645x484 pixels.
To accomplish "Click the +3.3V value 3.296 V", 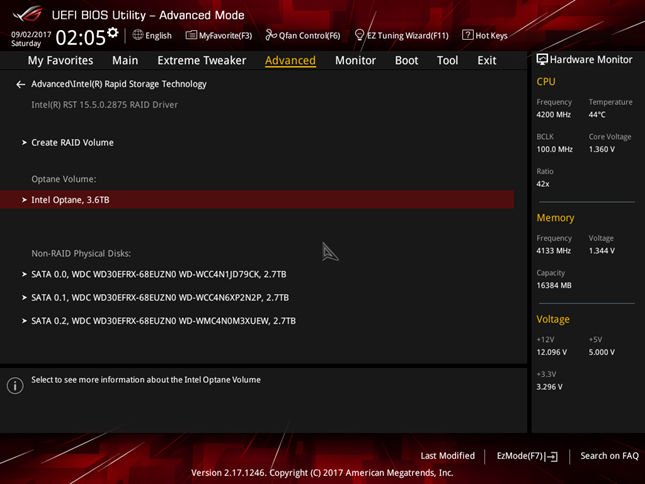I will (x=549, y=387).
